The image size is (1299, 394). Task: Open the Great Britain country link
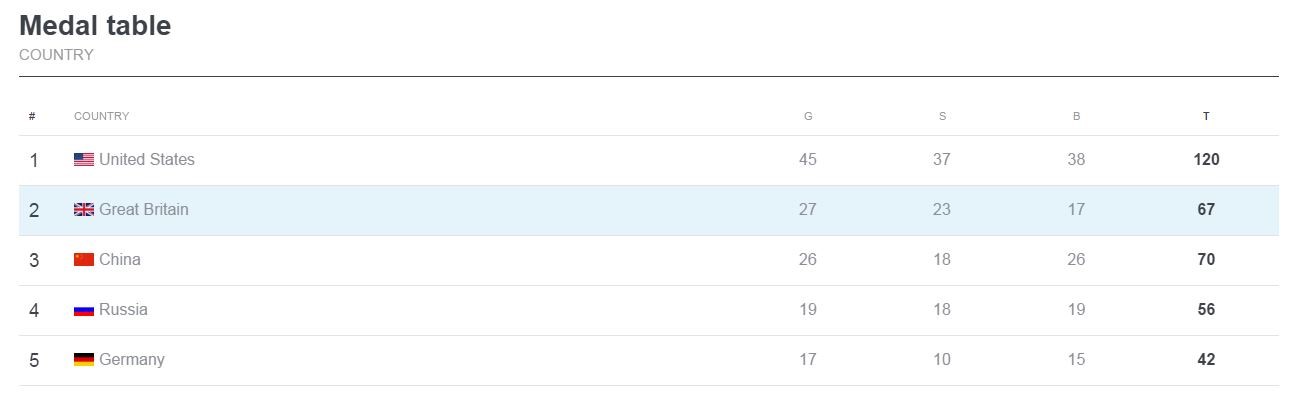144,210
